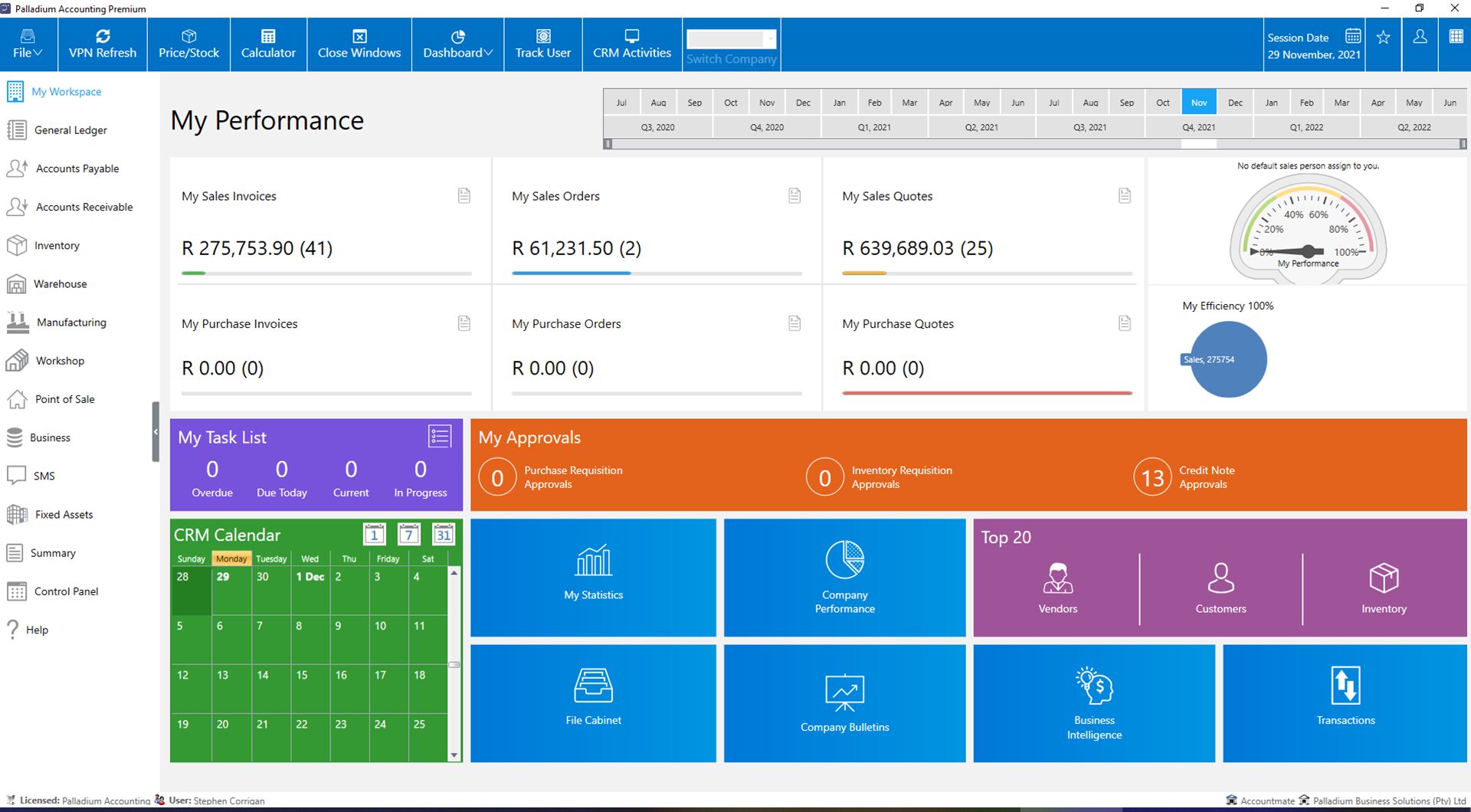This screenshot has width=1471, height=812.
Task: Show Top 20 Customers
Action: pyautogui.click(x=1220, y=588)
